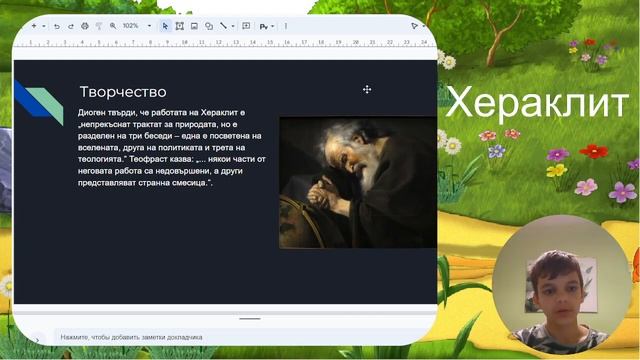Toggle the Ру input tools button
The image size is (640, 360).
(x=264, y=27)
